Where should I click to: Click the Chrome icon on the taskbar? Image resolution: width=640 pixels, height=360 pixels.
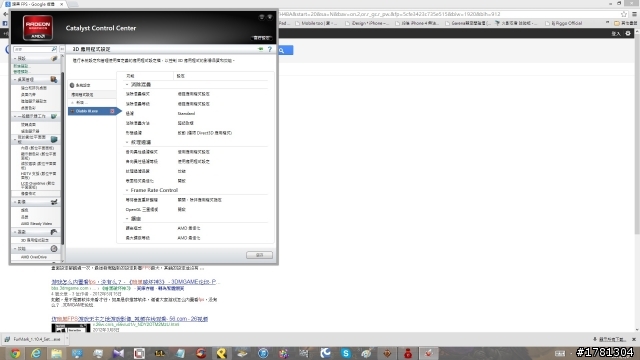point(15,353)
